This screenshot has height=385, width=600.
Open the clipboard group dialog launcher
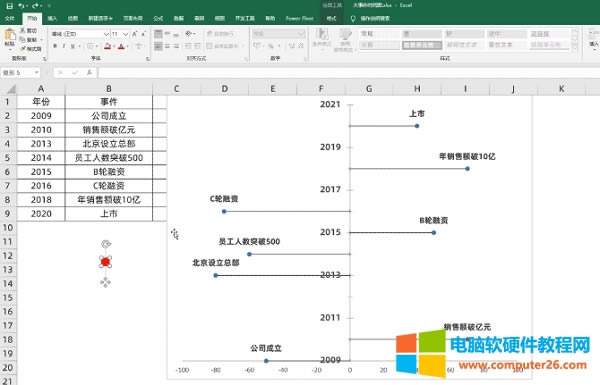(x=45, y=59)
